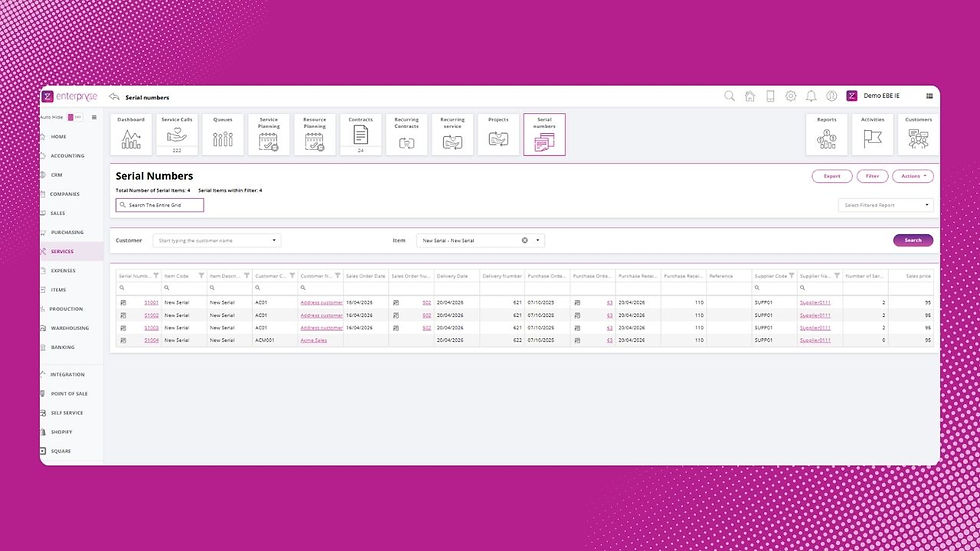
Task: Open the Point of Sale sidebar menu
Action: [x=69, y=394]
